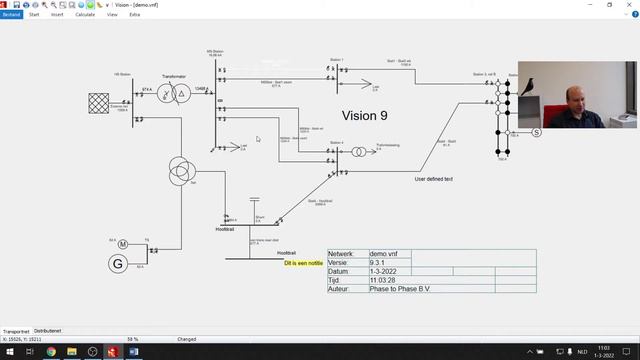Click the blue circle toolbar icon
Screen dimensions: 640x360
coord(81,5)
